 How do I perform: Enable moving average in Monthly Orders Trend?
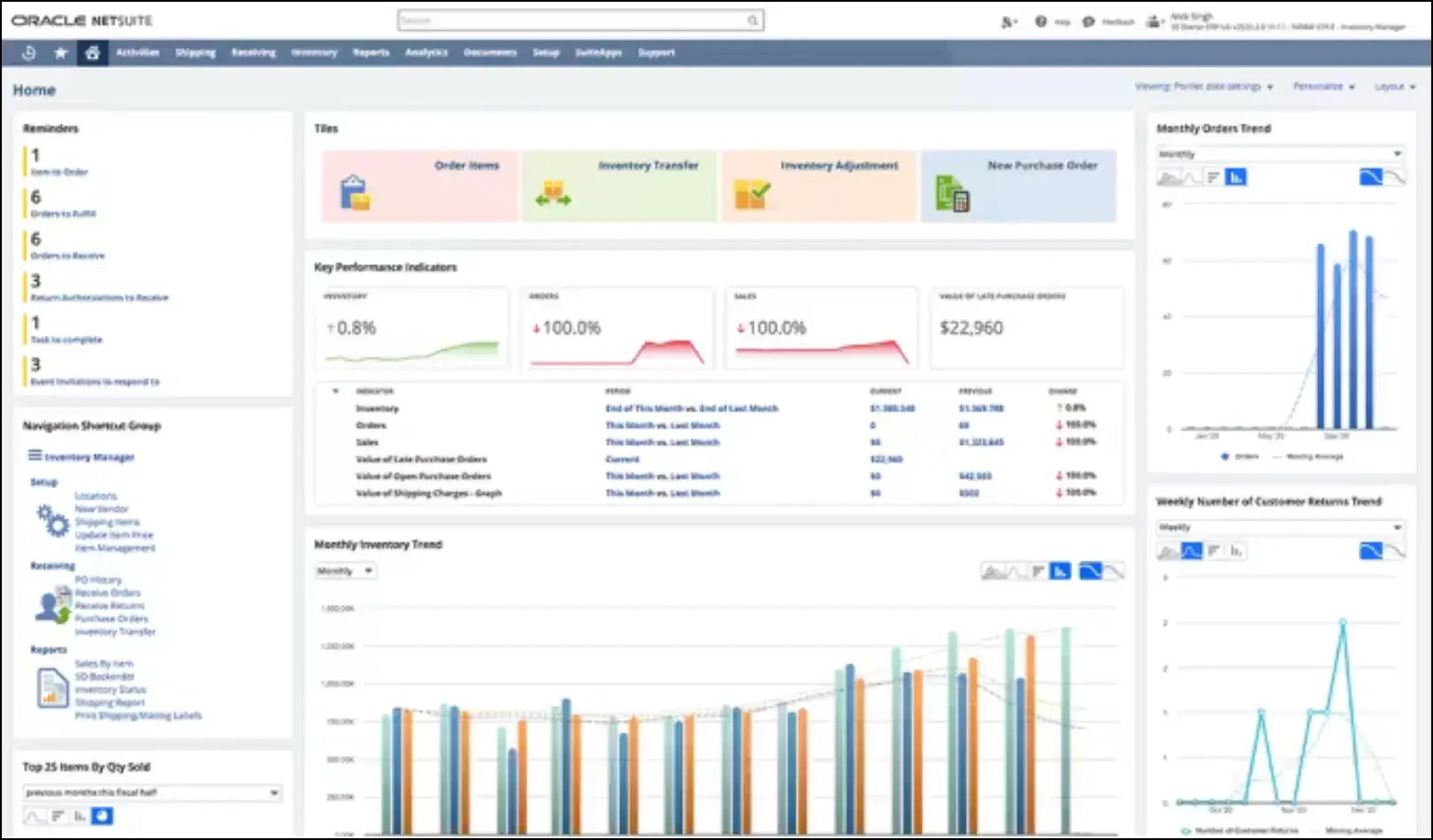point(1370,178)
